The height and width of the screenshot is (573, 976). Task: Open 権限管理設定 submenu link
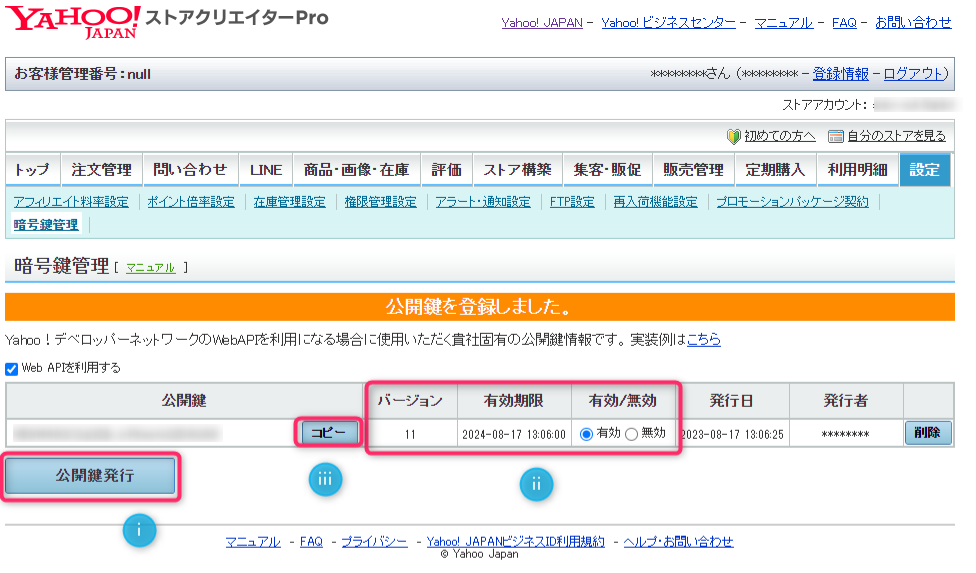(380, 202)
